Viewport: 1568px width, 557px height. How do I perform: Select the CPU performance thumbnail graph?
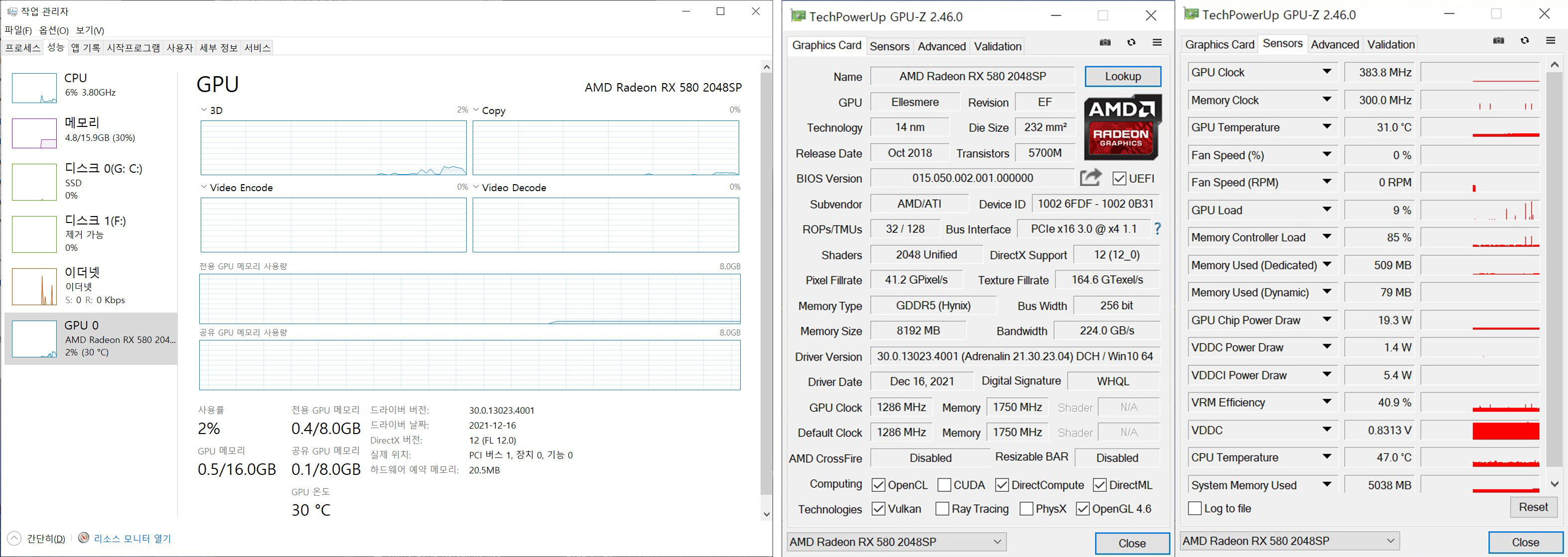34,88
